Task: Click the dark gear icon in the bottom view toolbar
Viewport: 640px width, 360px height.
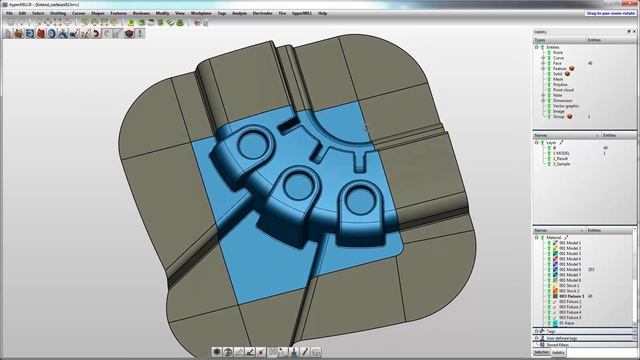Action: [x=217, y=351]
